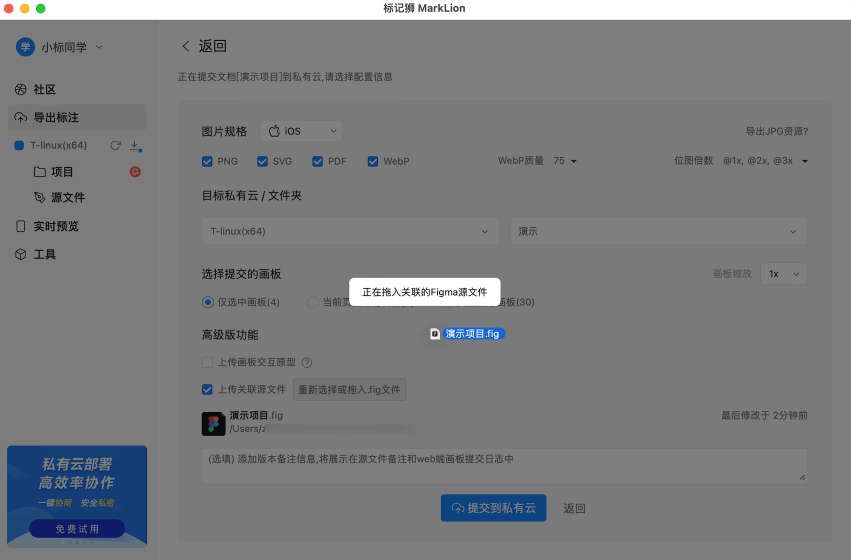Select the 仅选中画板(4) radio button
Screen dimensions: 851x560
pos(207,302)
